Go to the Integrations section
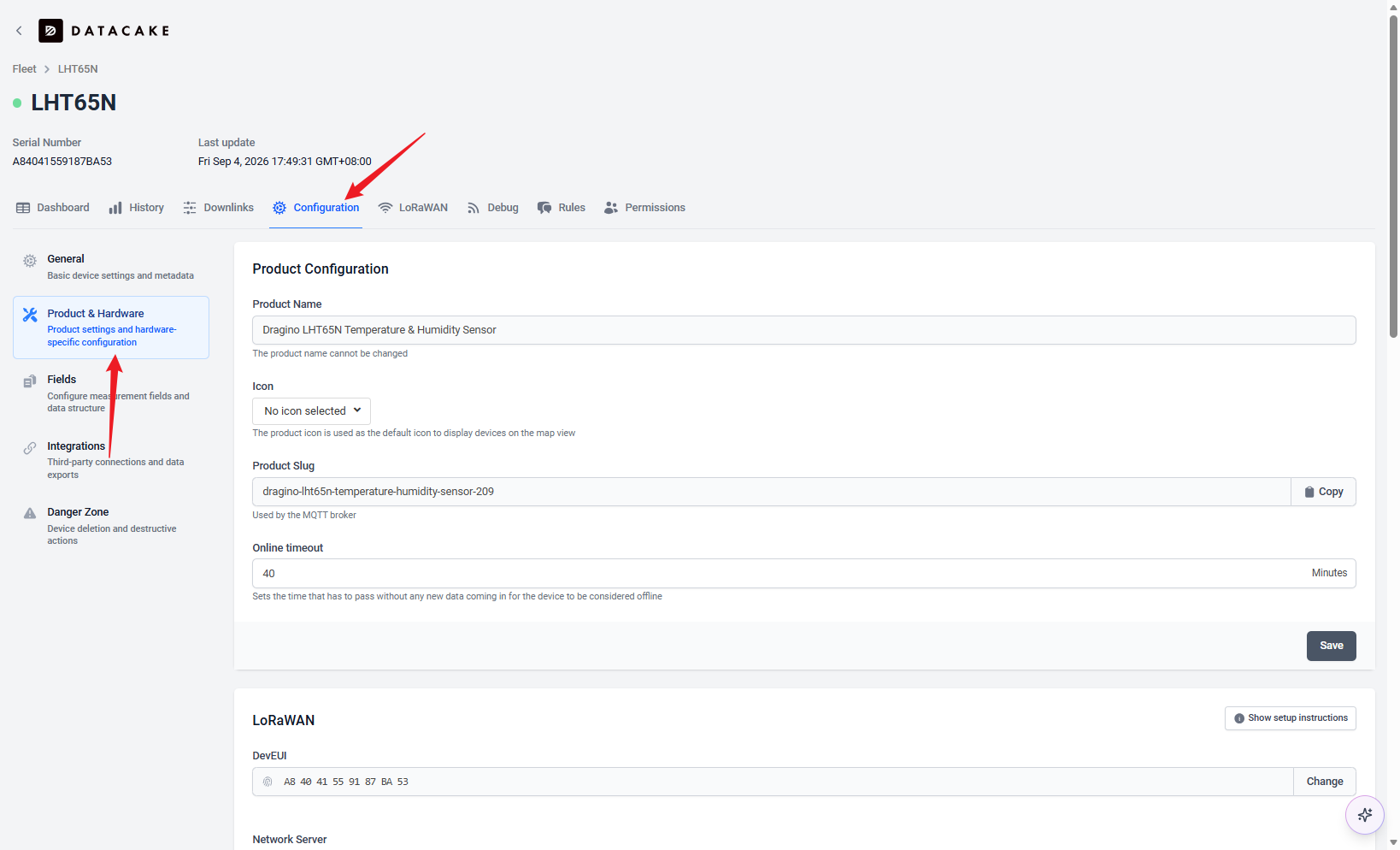Image resolution: width=1400 pixels, height=850 pixels. click(111, 460)
